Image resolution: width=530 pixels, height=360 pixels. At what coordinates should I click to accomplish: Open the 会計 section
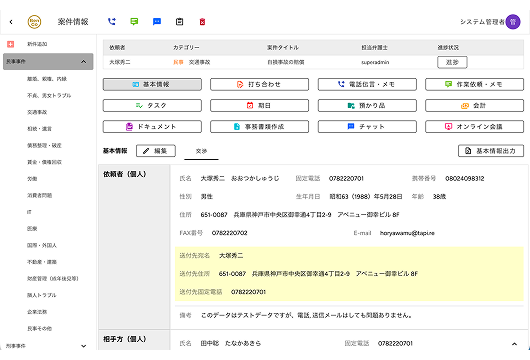click(475, 105)
